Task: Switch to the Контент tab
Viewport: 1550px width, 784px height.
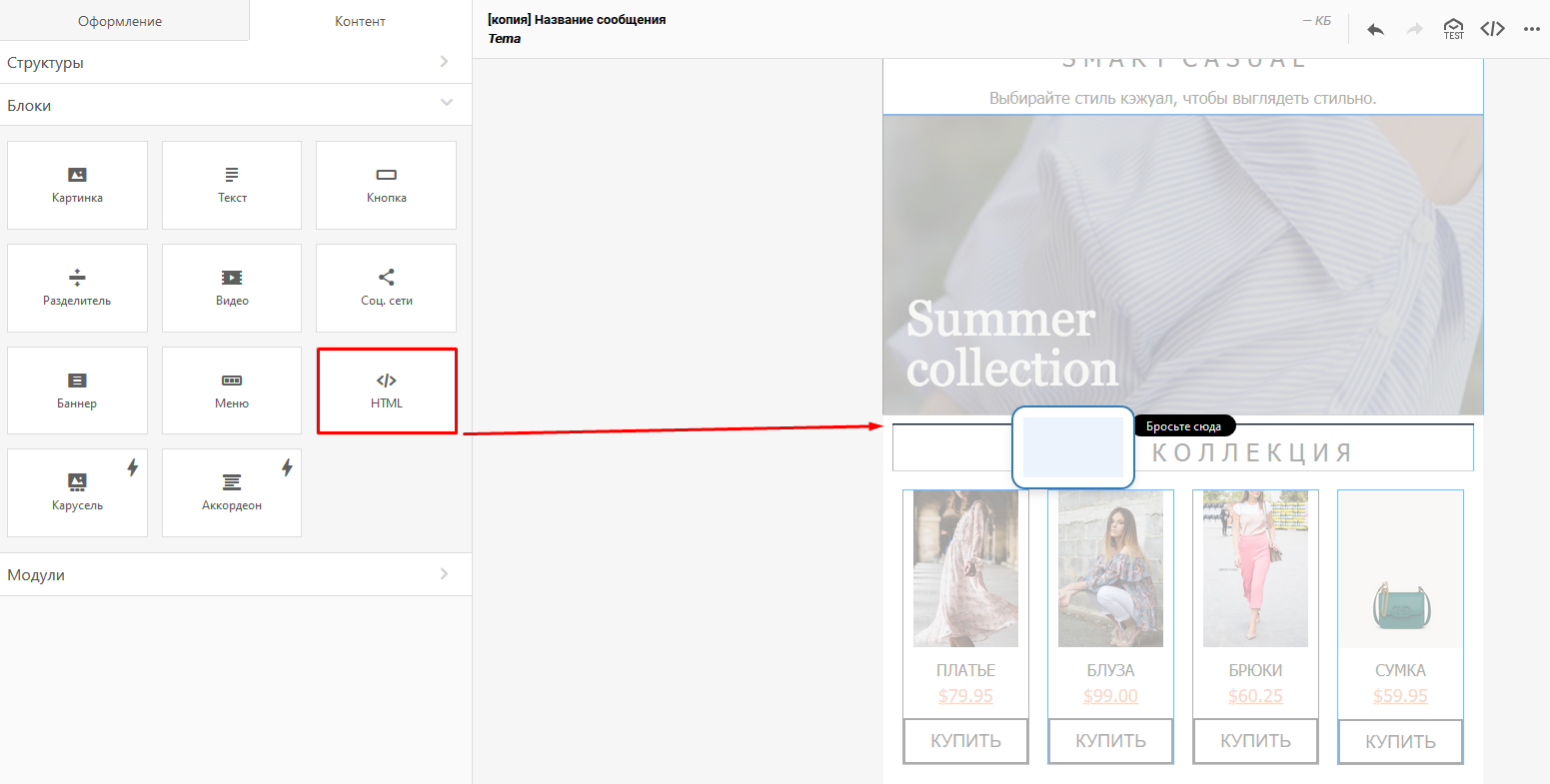Action: (x=360, y=21)
